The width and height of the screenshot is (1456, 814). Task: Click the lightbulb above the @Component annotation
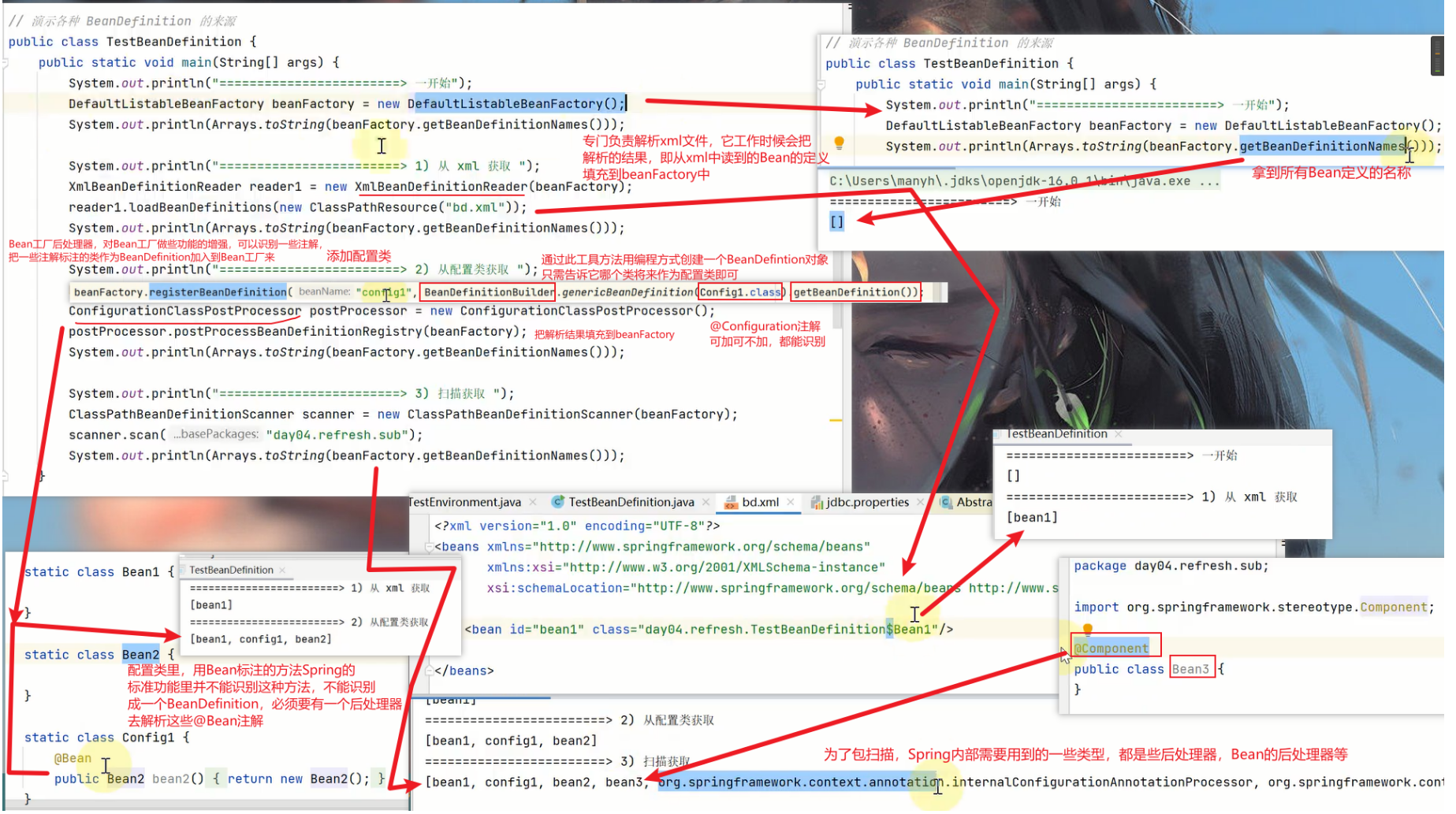pos(1087,630)
